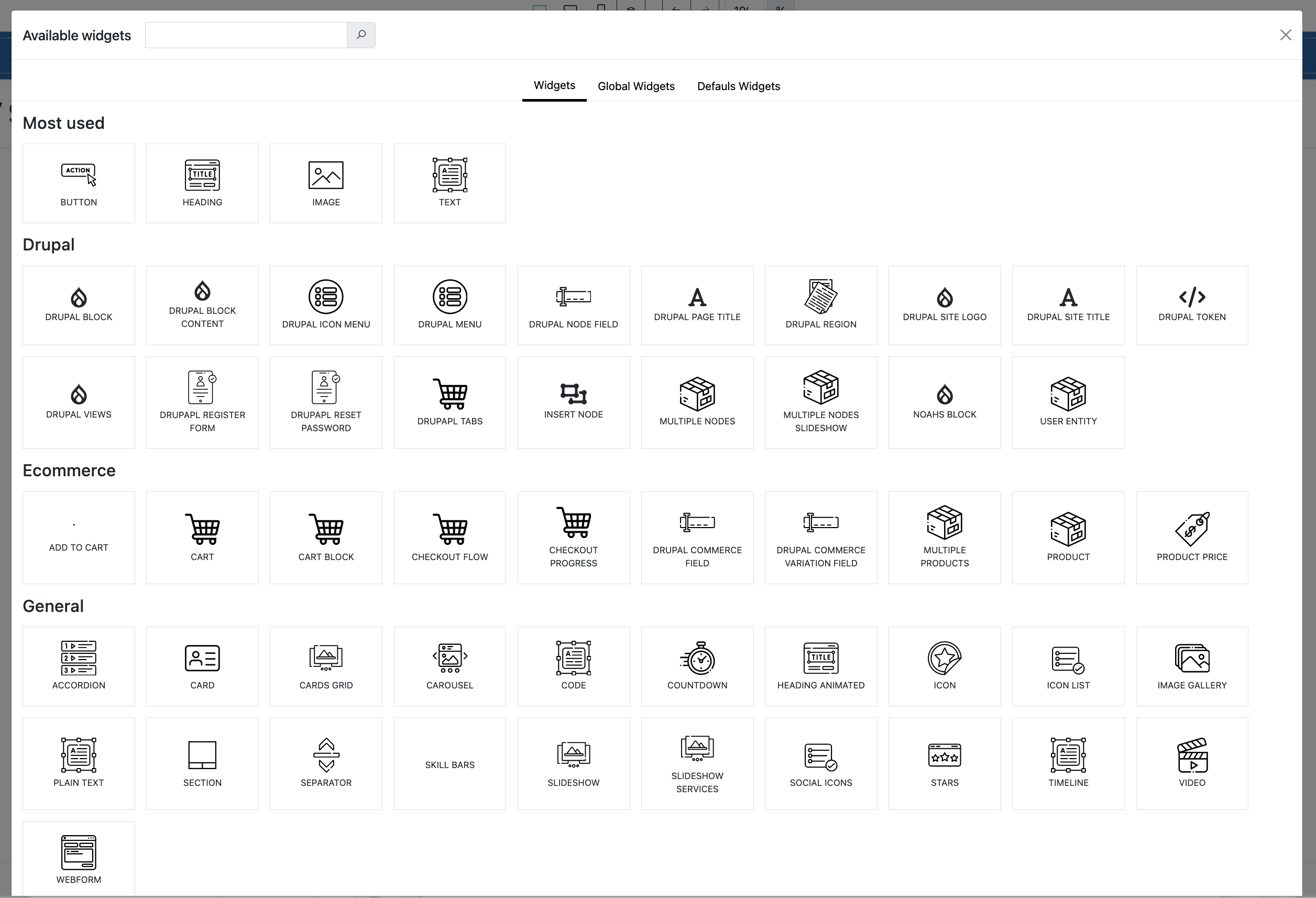Pick the Drupapl Register Form widget
This screenshot has width=1316, height=898.
(x=202, y=402)
